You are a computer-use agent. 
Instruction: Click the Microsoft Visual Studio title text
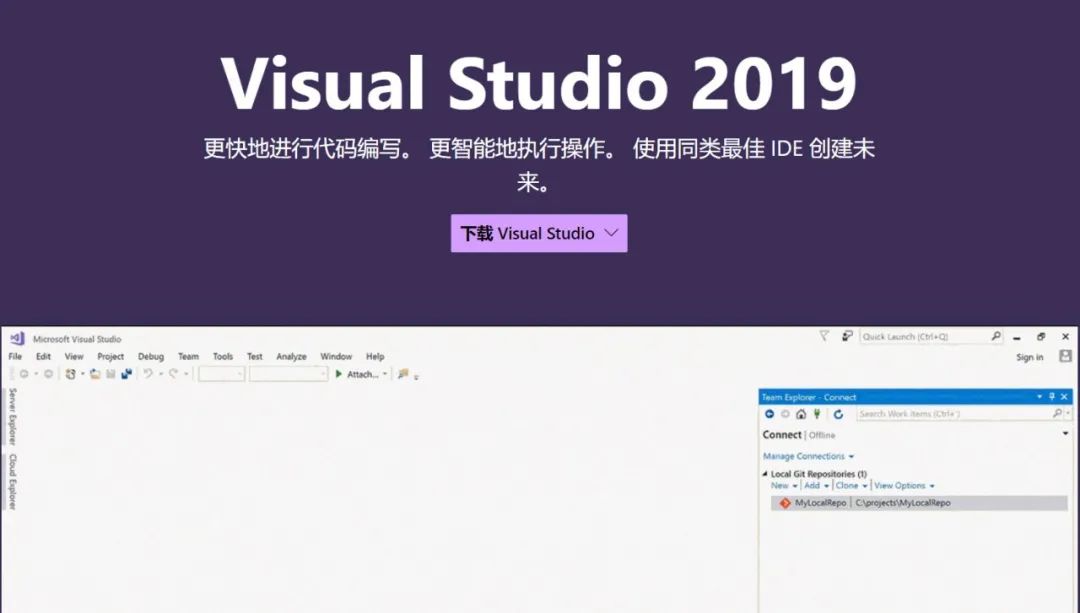pos(77,339)
